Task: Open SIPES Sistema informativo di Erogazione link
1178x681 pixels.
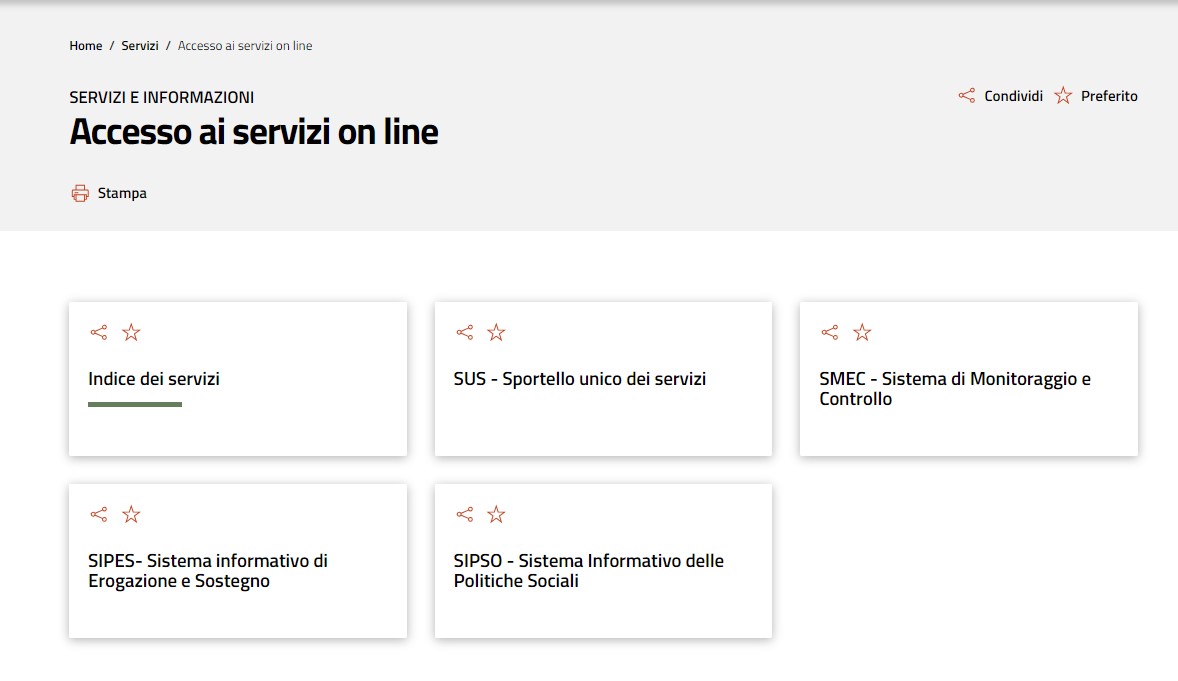Action: tap(207, 571)
